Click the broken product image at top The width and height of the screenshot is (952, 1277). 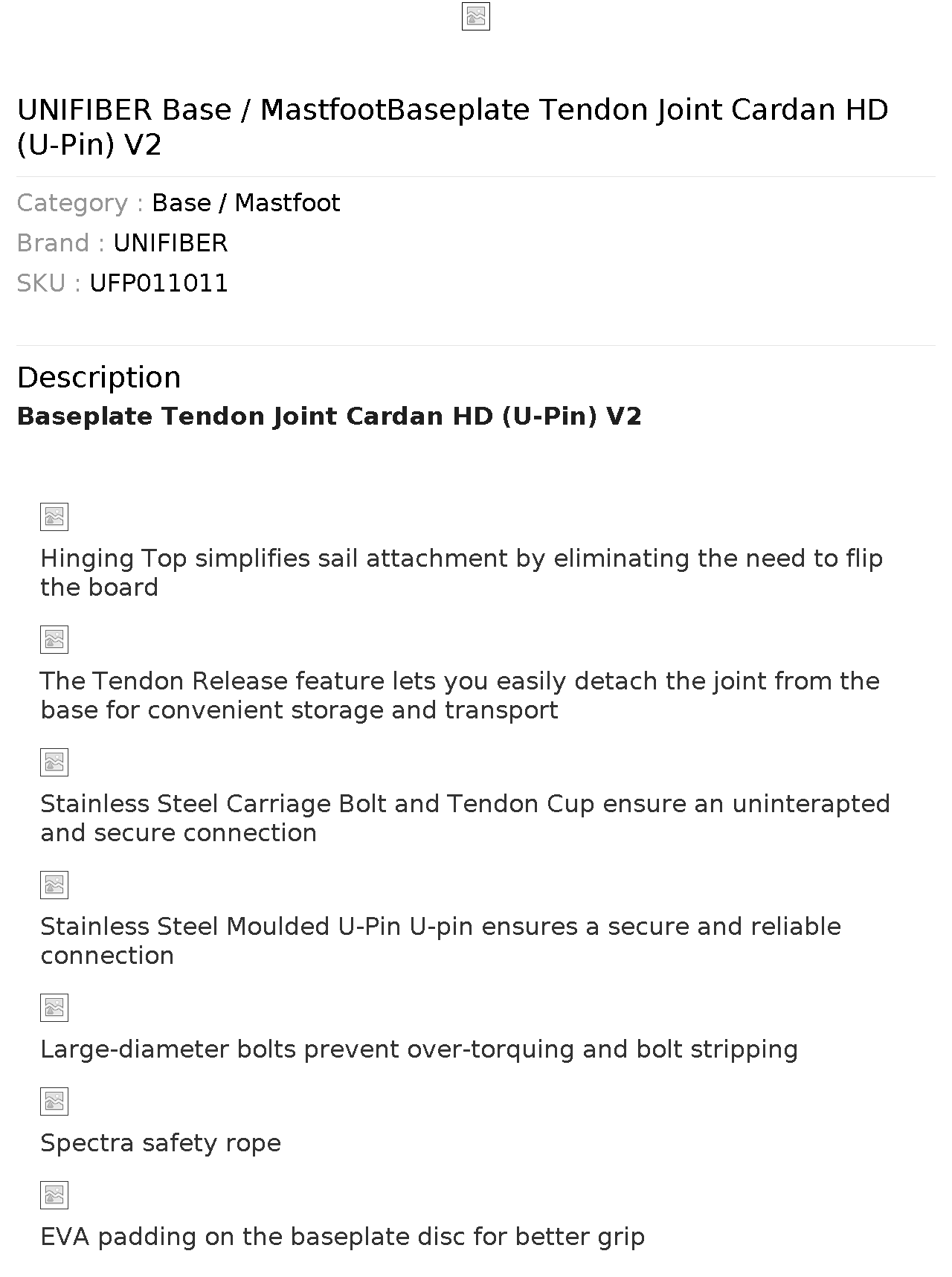476,16
